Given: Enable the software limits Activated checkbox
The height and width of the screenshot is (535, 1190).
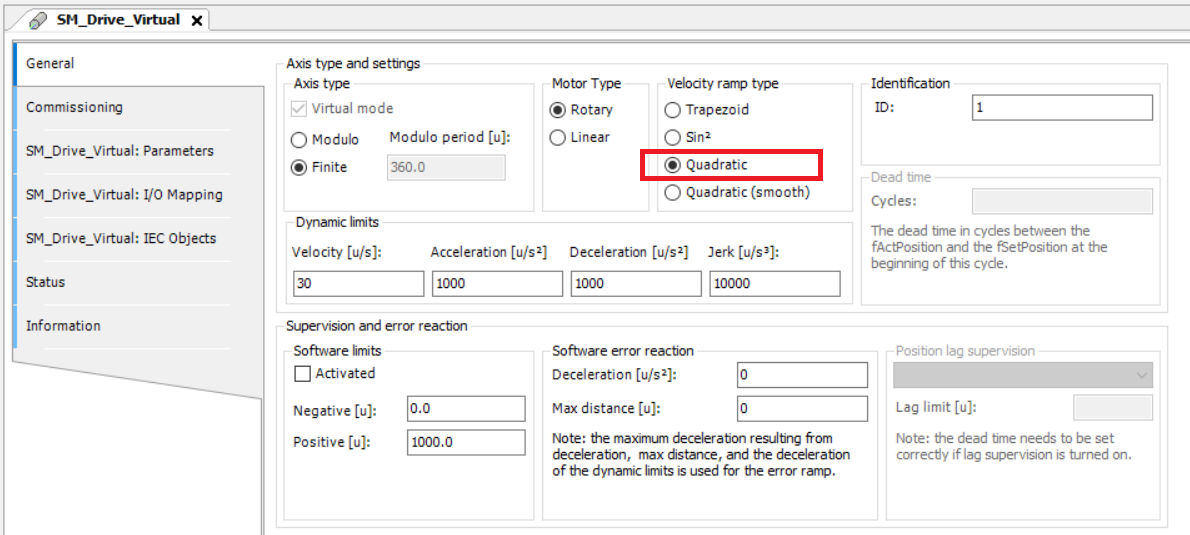Looking at the screenshot, I should click(302, 374).
